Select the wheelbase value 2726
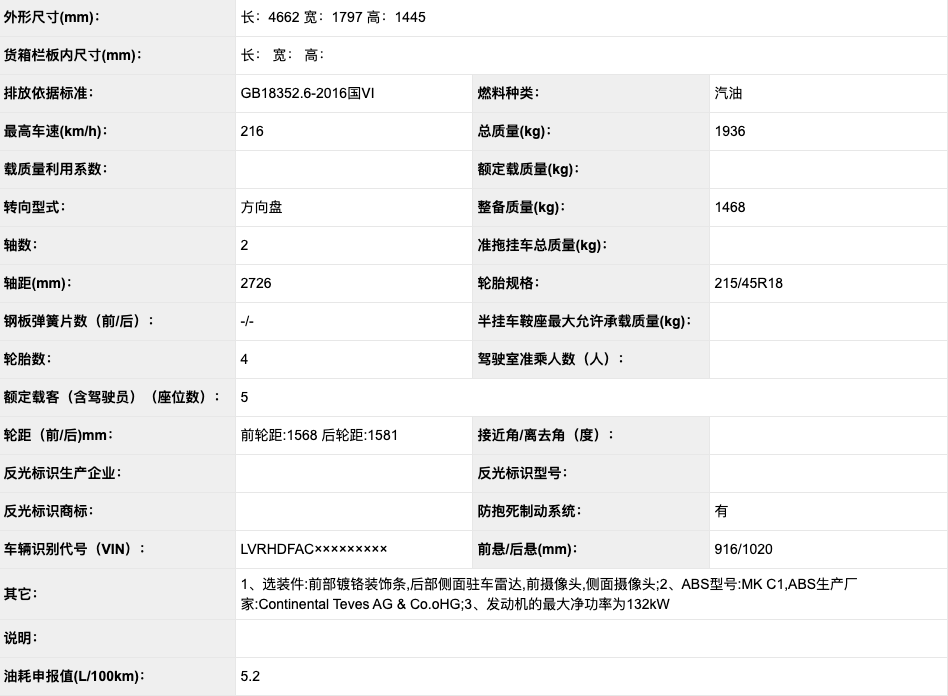The width and height of the screenshot is (948, 696). [254, 283]
